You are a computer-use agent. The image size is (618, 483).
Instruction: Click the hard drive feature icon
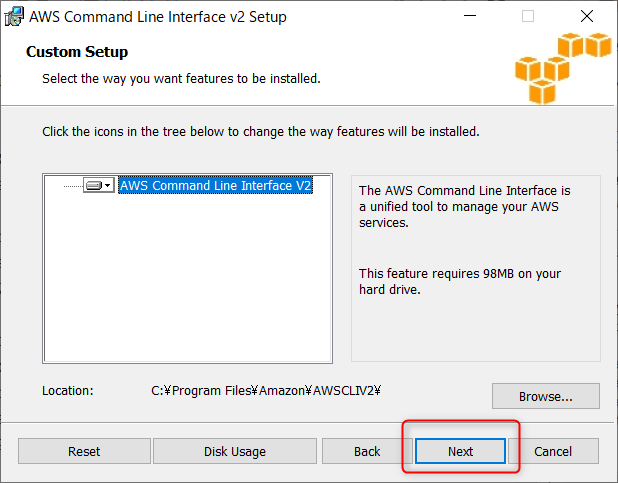point(94,185)
